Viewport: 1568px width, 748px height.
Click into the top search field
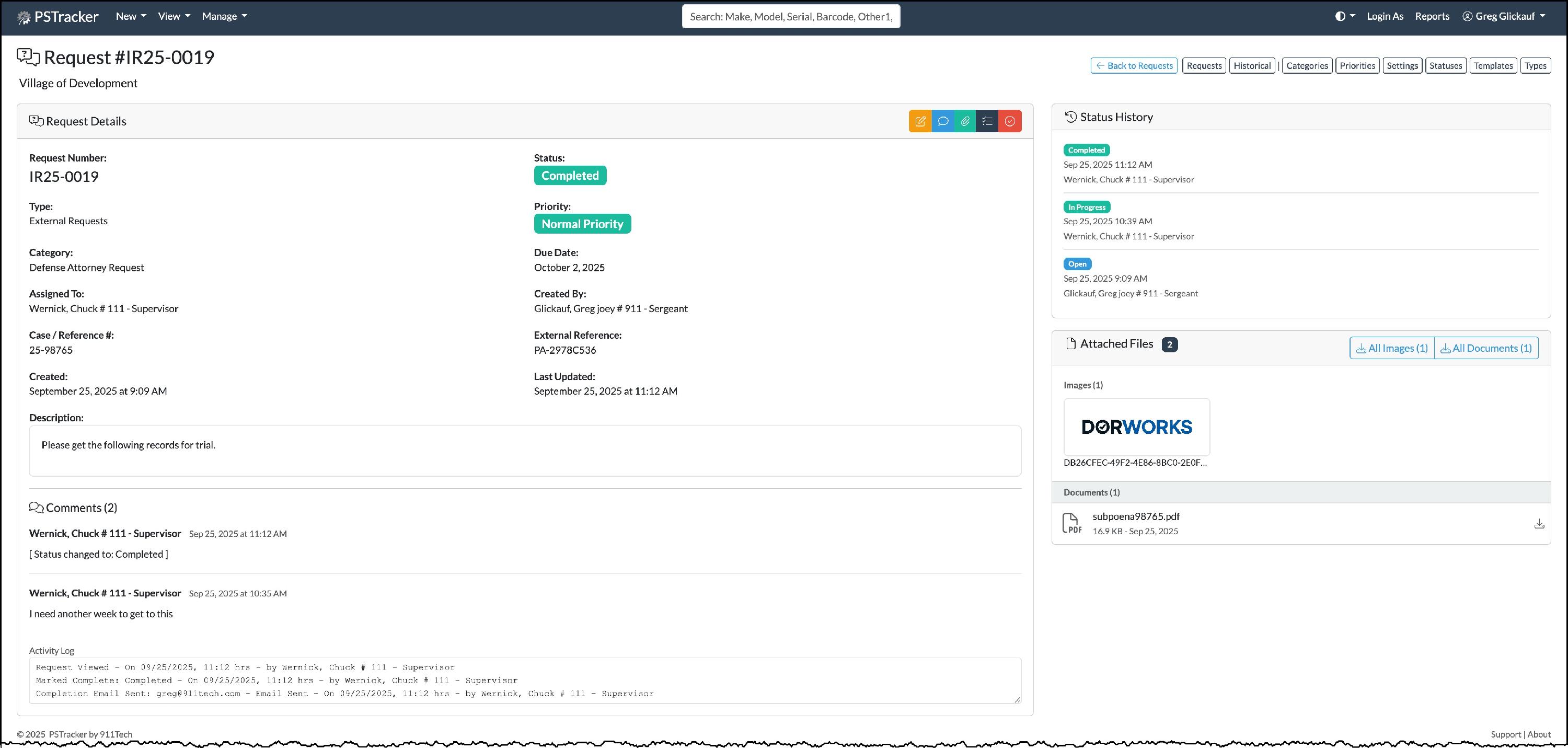[791, 16]
